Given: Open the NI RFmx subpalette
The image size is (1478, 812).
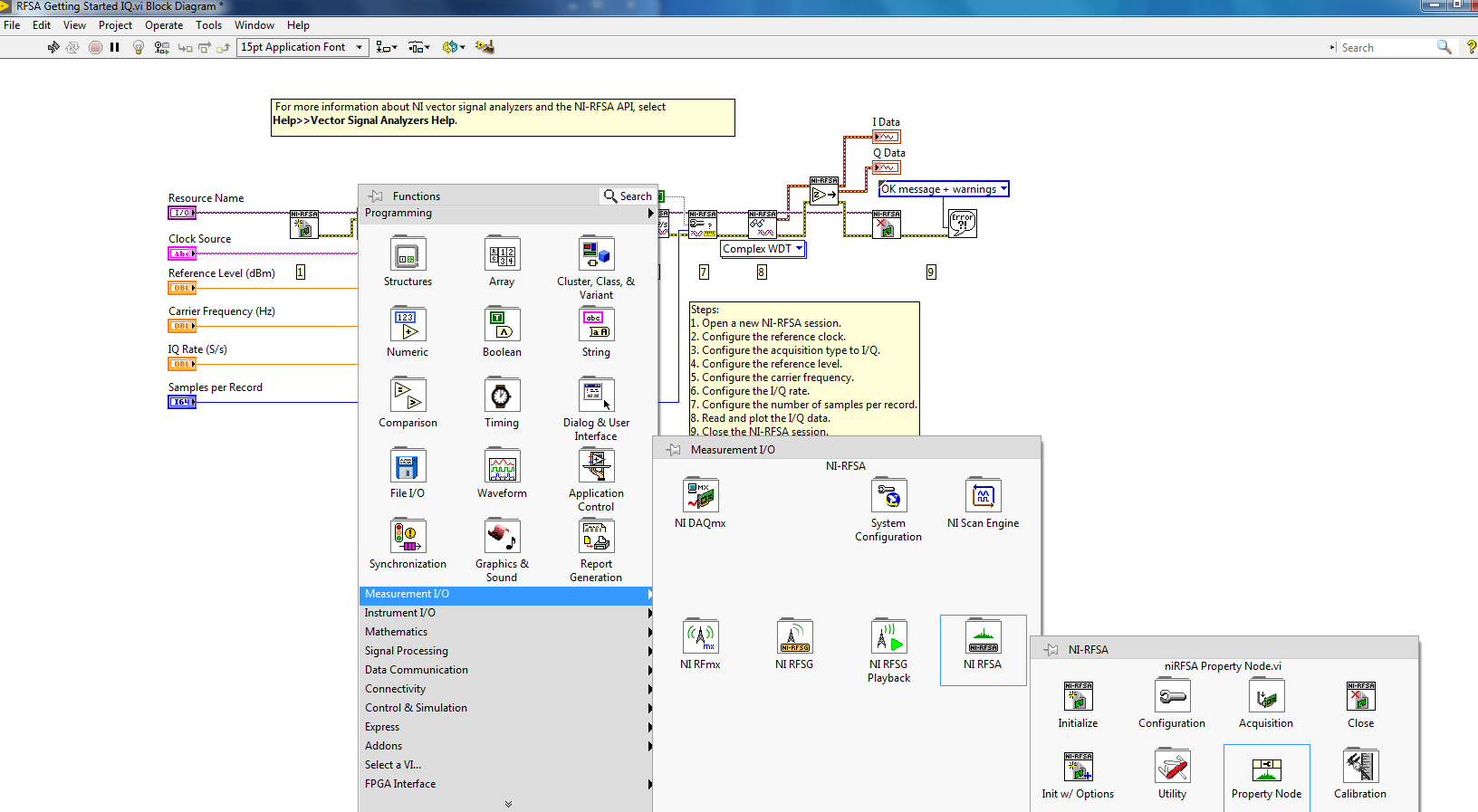Looking at the screenshot, I should (700, 645).
